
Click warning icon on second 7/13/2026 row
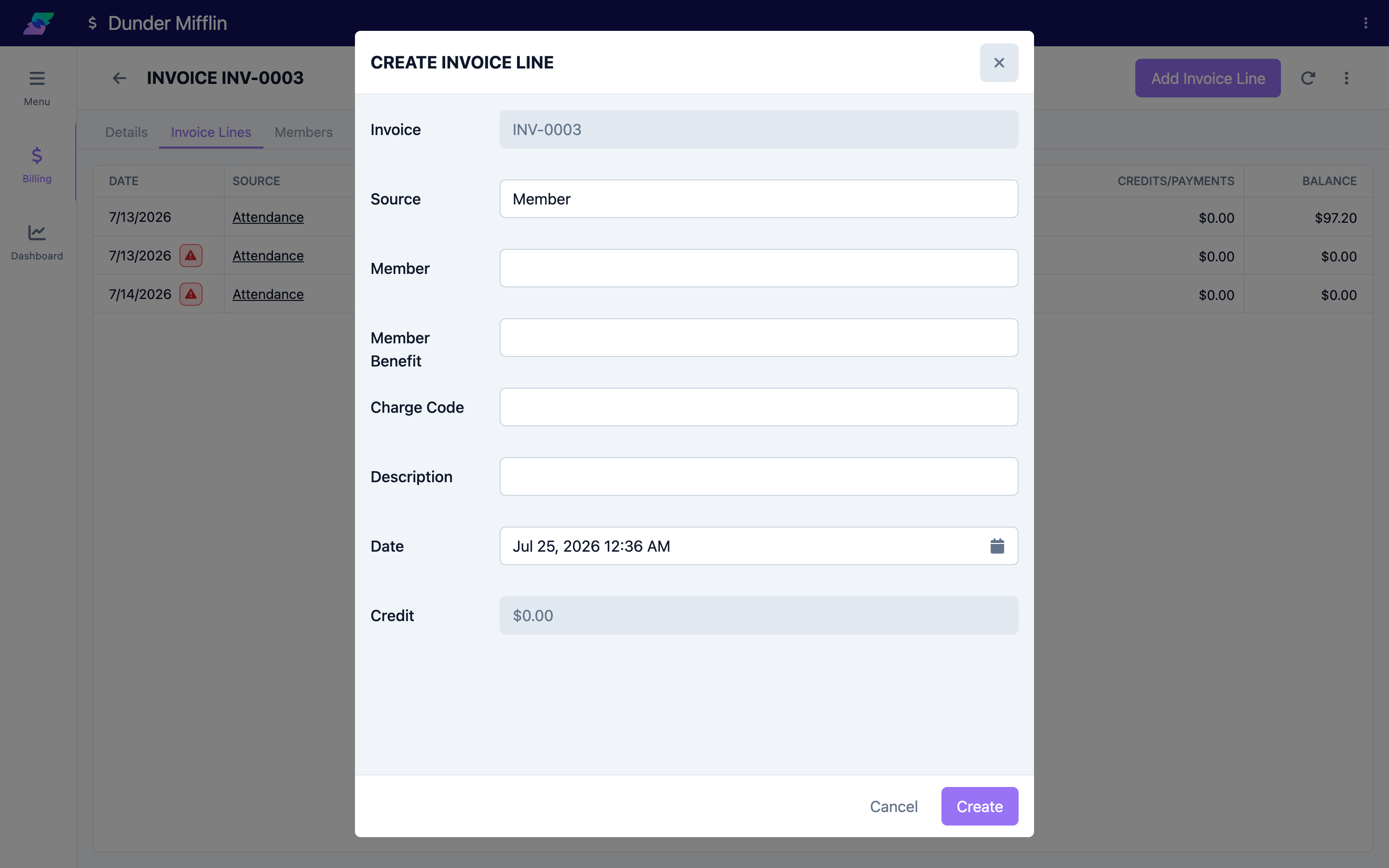(191, 256)
